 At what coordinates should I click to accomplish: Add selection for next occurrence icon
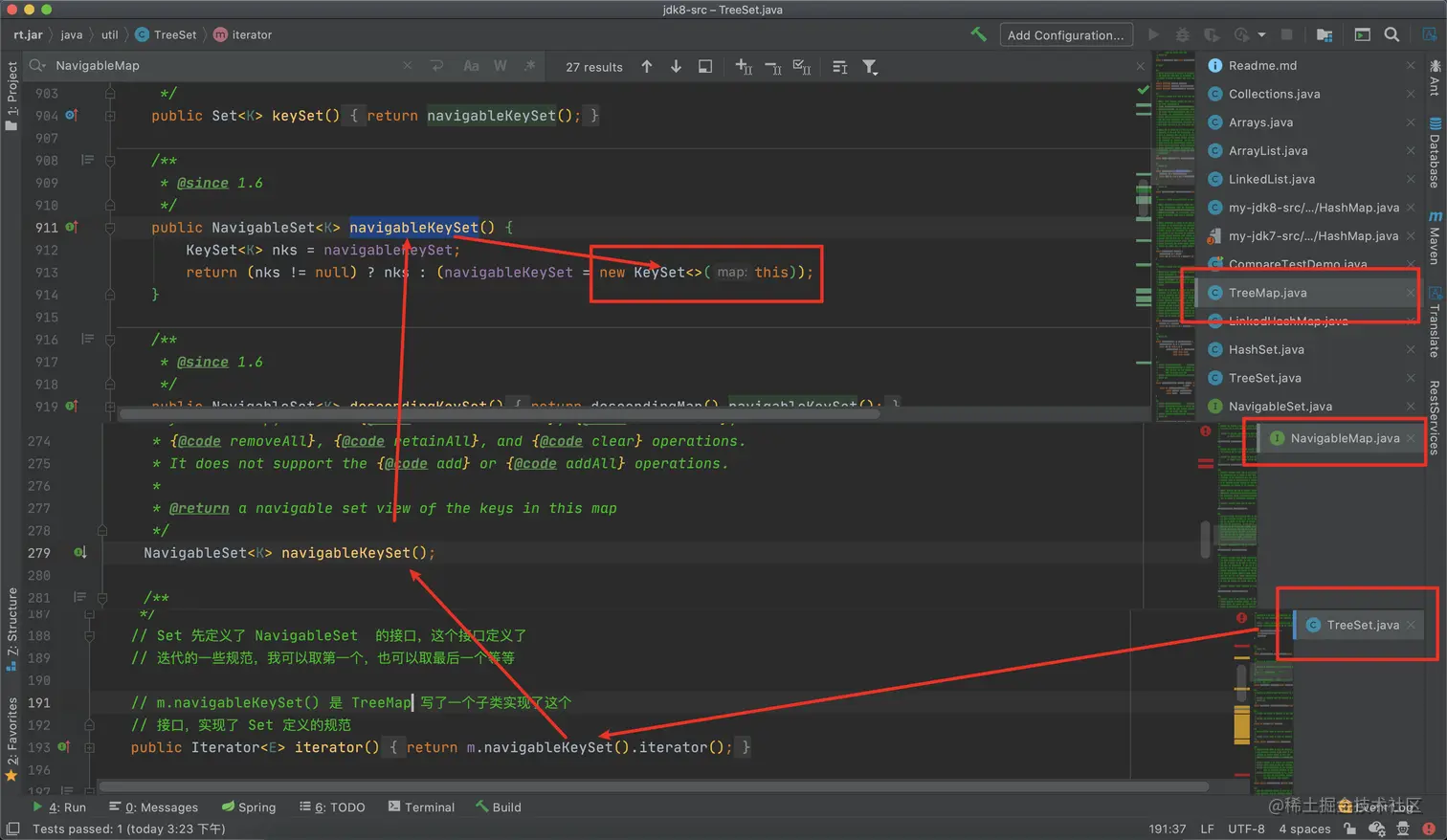pos(744,66)
